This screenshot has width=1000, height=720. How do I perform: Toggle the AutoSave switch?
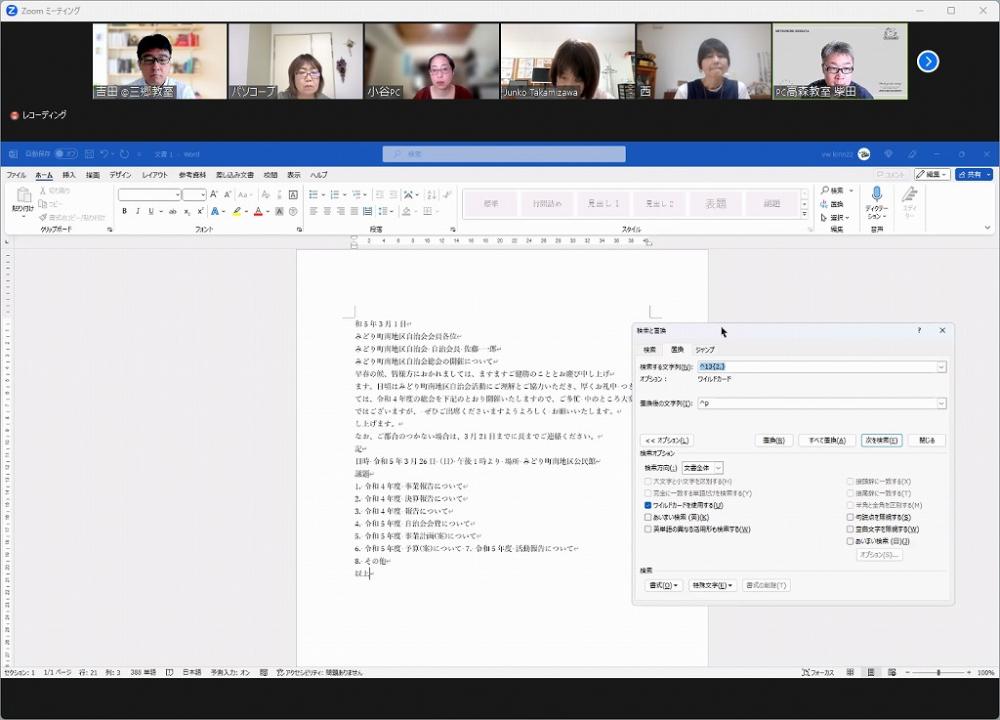pos(65,154)
